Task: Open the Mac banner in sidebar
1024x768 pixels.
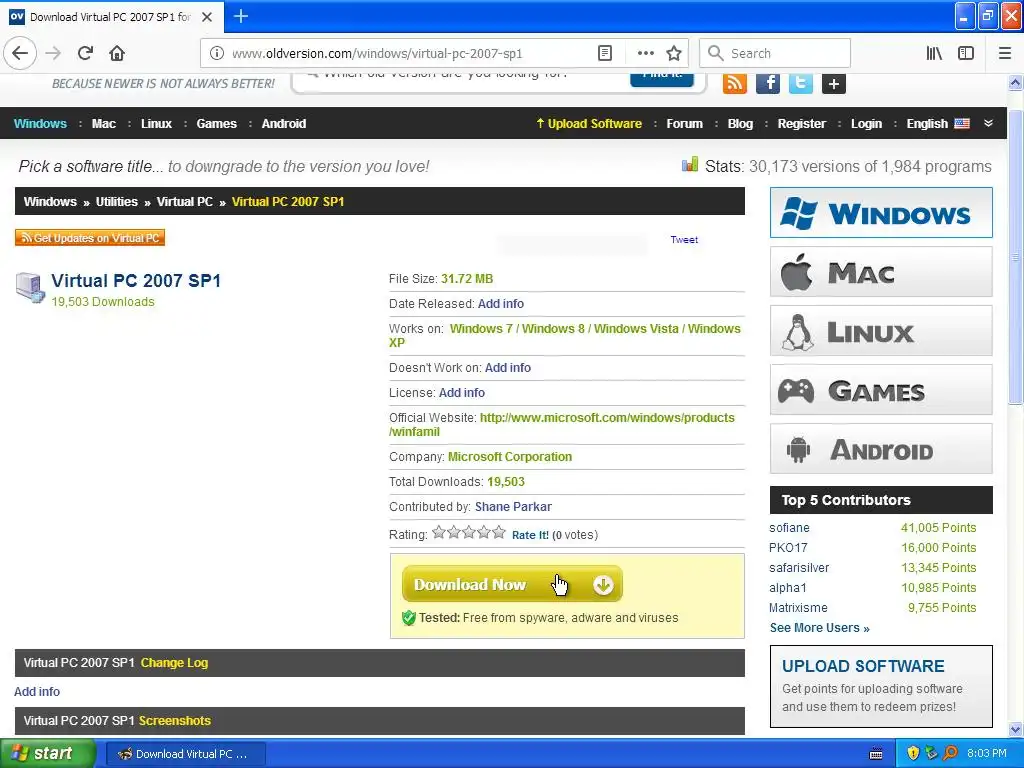Action: tap(881, 272)
